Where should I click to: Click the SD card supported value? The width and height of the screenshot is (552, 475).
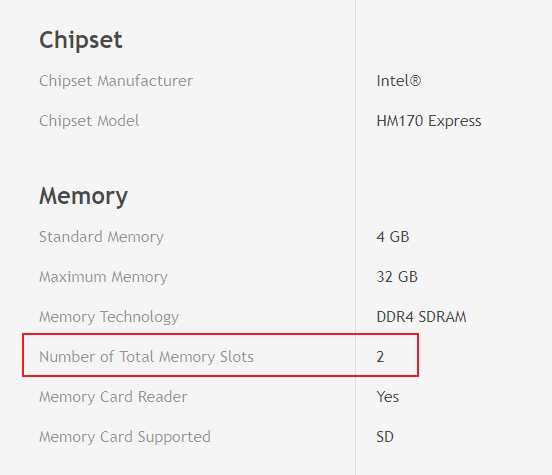385,437
